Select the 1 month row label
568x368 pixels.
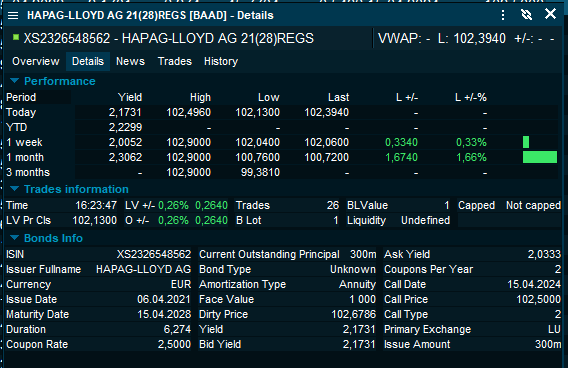(x=25, y=158)
